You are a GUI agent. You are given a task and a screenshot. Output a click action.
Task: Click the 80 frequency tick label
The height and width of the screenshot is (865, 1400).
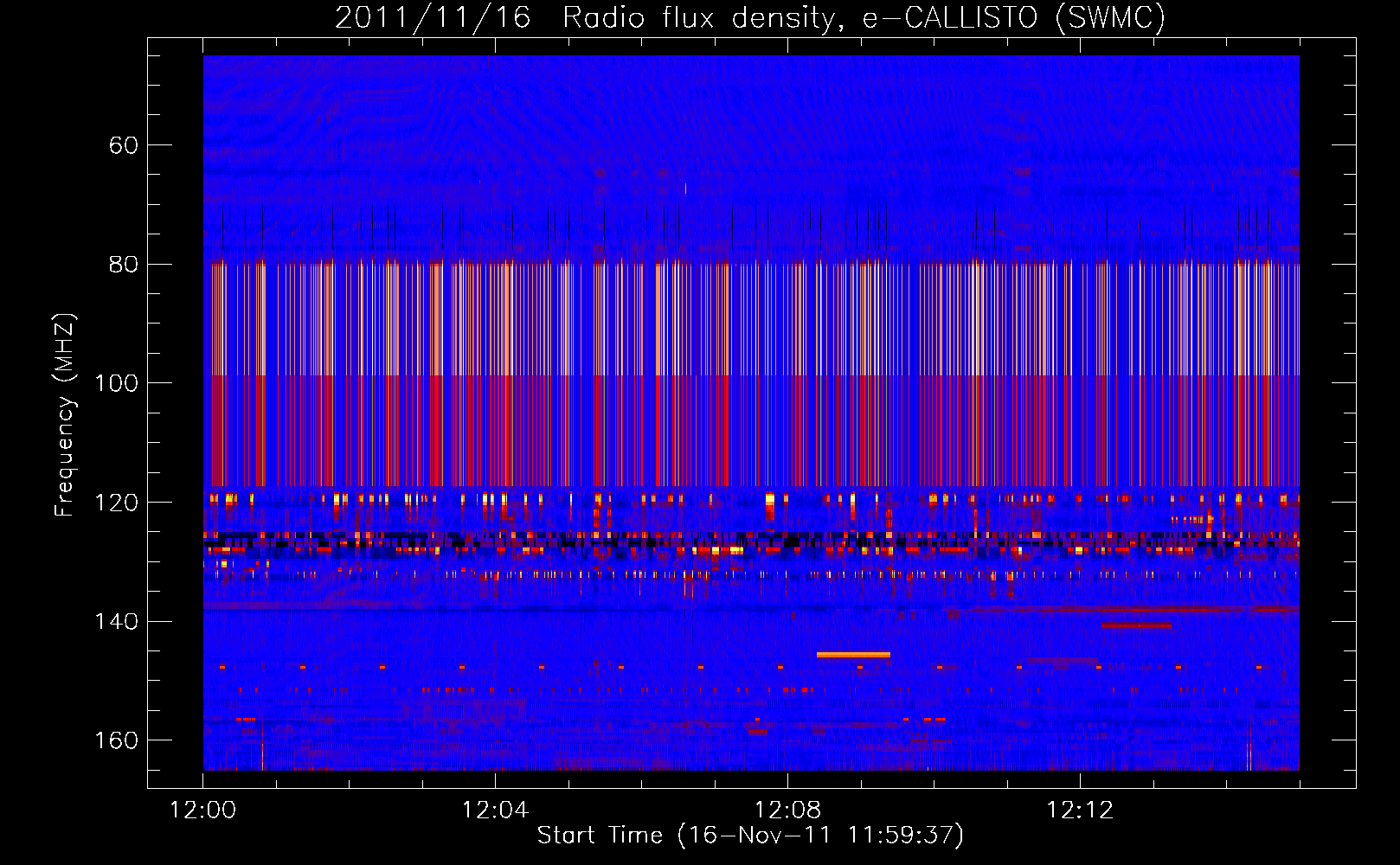pyautogui.click(x=124, y=265)
